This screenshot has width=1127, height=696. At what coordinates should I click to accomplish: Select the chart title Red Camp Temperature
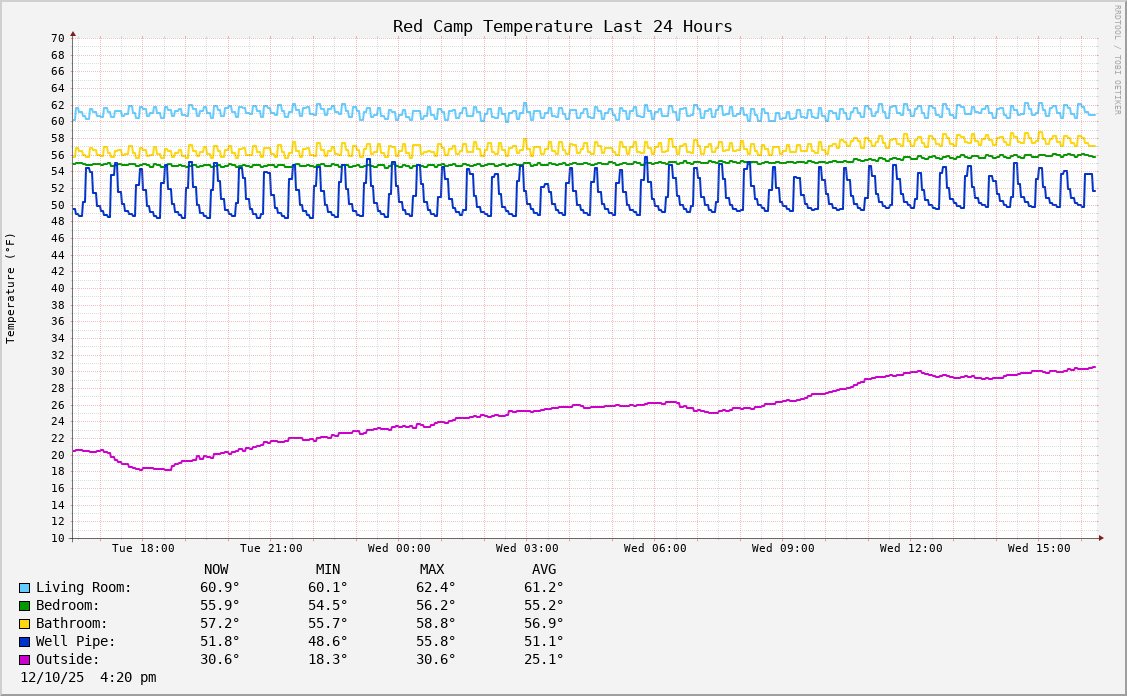tap(562, 26)
